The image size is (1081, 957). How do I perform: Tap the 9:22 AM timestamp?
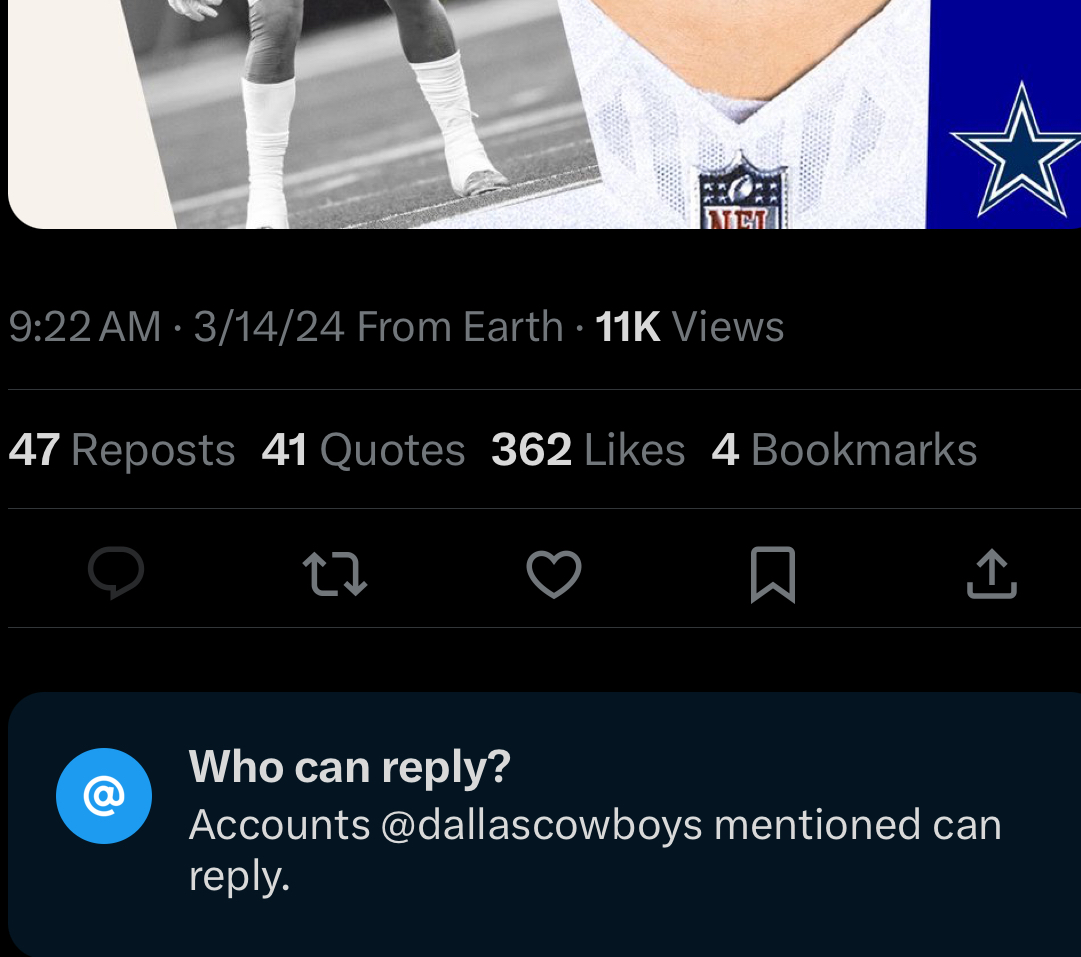(84, 327)
